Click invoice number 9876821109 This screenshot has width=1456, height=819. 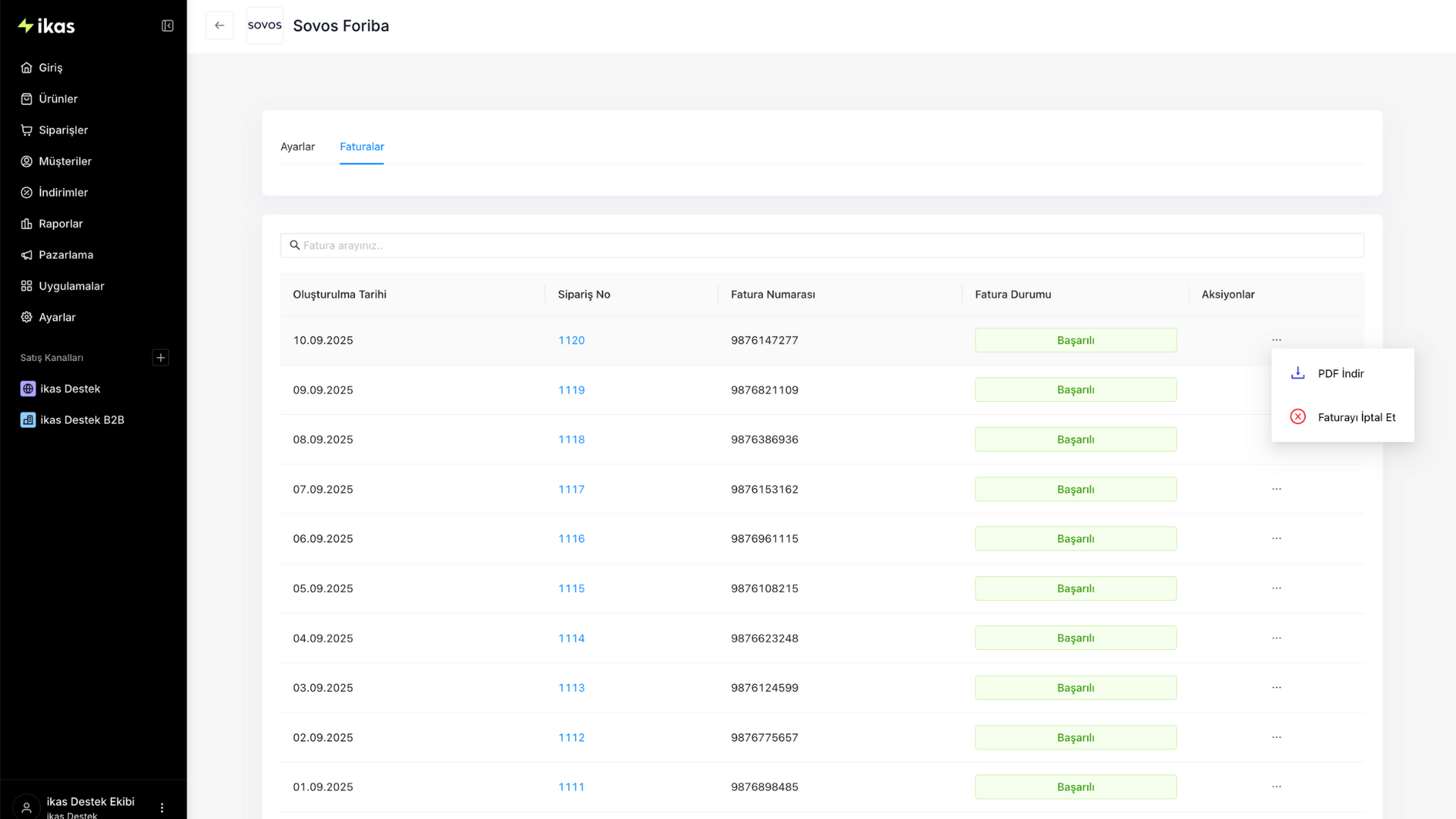pos(764,390)
